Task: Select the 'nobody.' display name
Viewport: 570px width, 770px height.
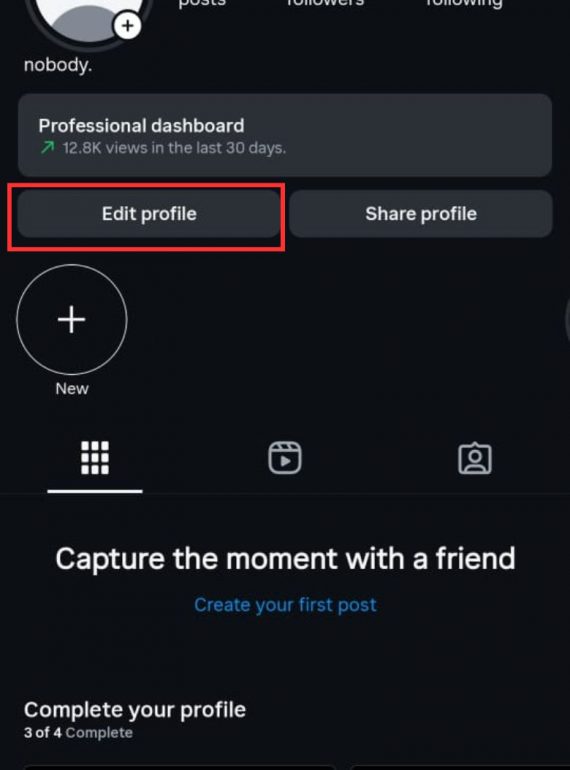Action: [58, 65]
